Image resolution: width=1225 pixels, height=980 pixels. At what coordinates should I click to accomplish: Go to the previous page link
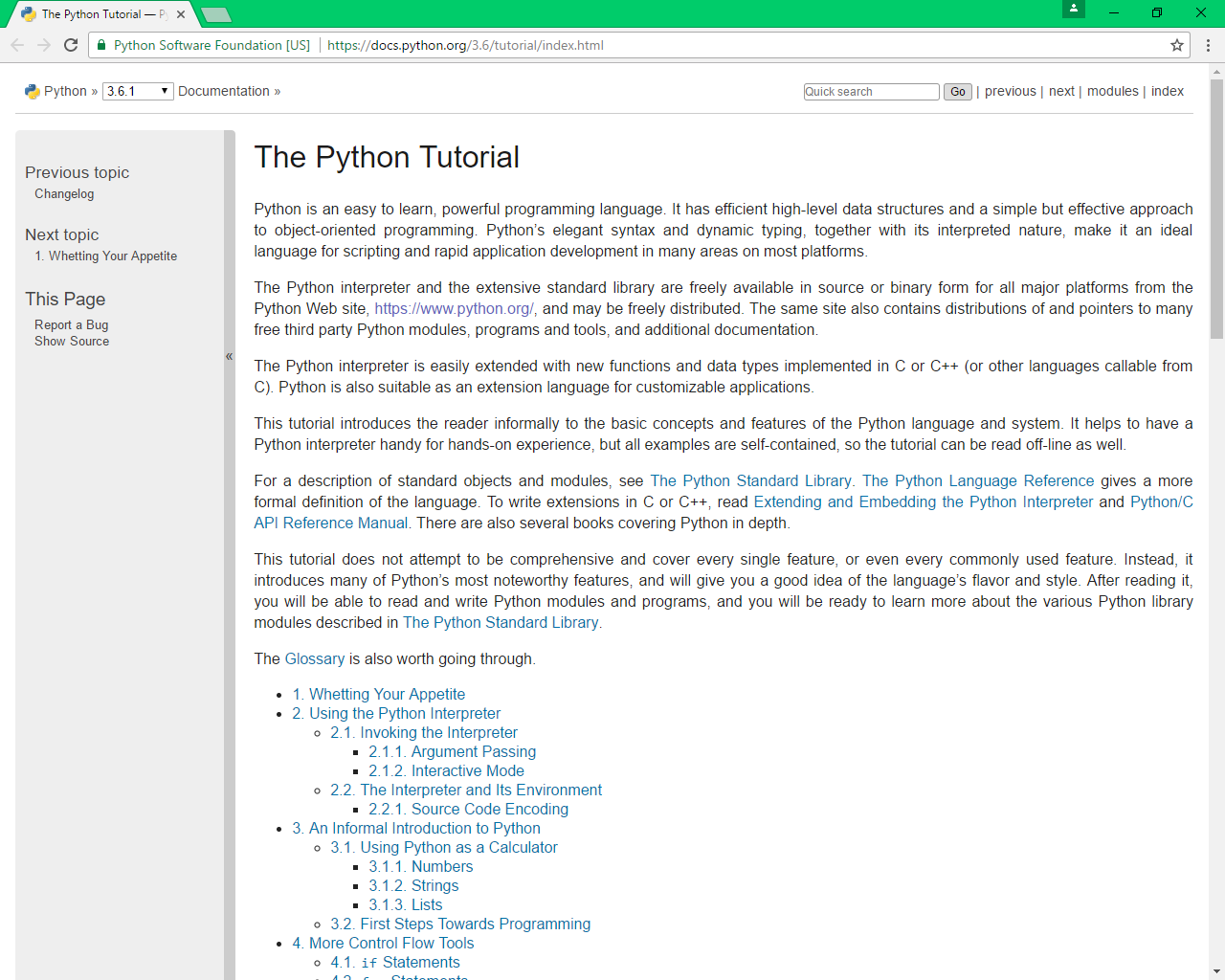coord(1011,91)
